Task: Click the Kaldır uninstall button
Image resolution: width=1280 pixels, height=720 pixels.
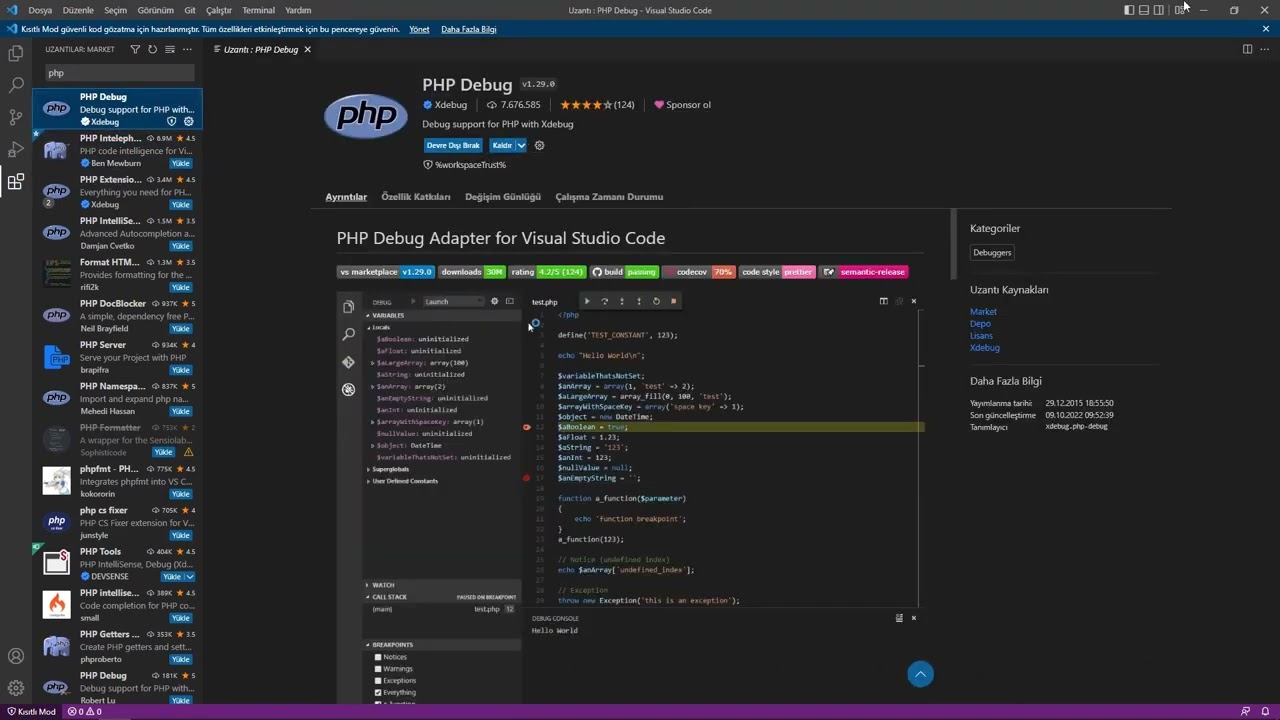Action: click(503, 145)
